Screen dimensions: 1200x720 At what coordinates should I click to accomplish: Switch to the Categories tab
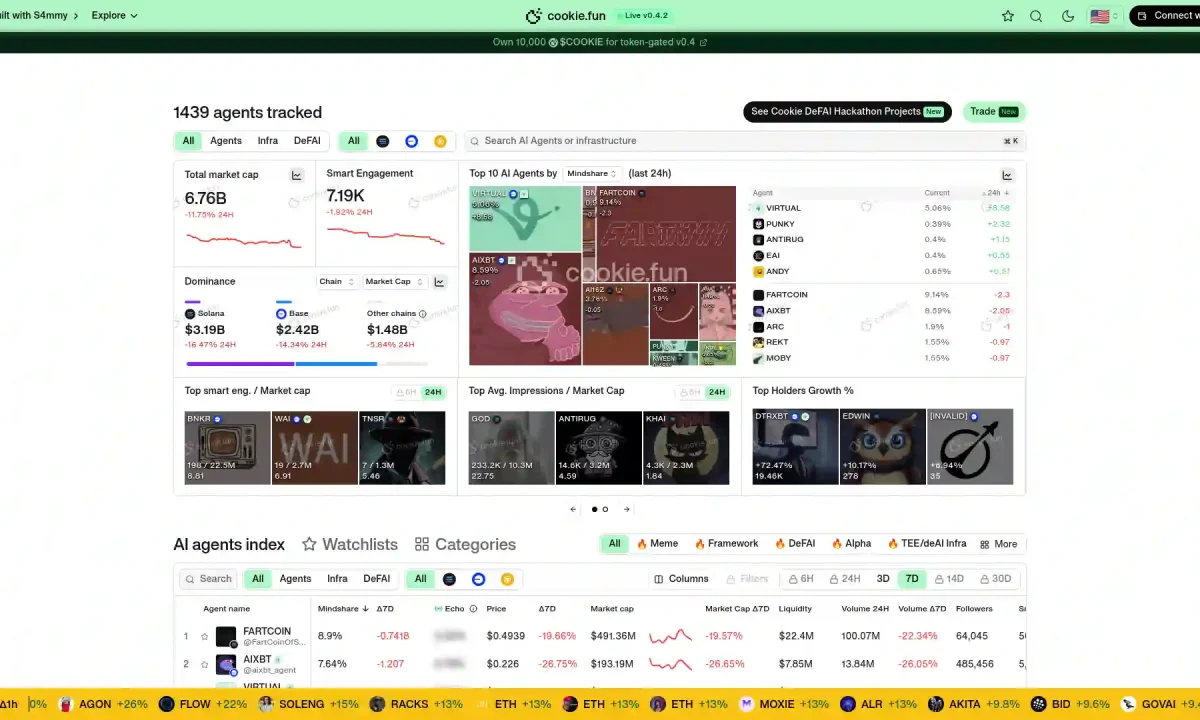click(x=465, y=544)
